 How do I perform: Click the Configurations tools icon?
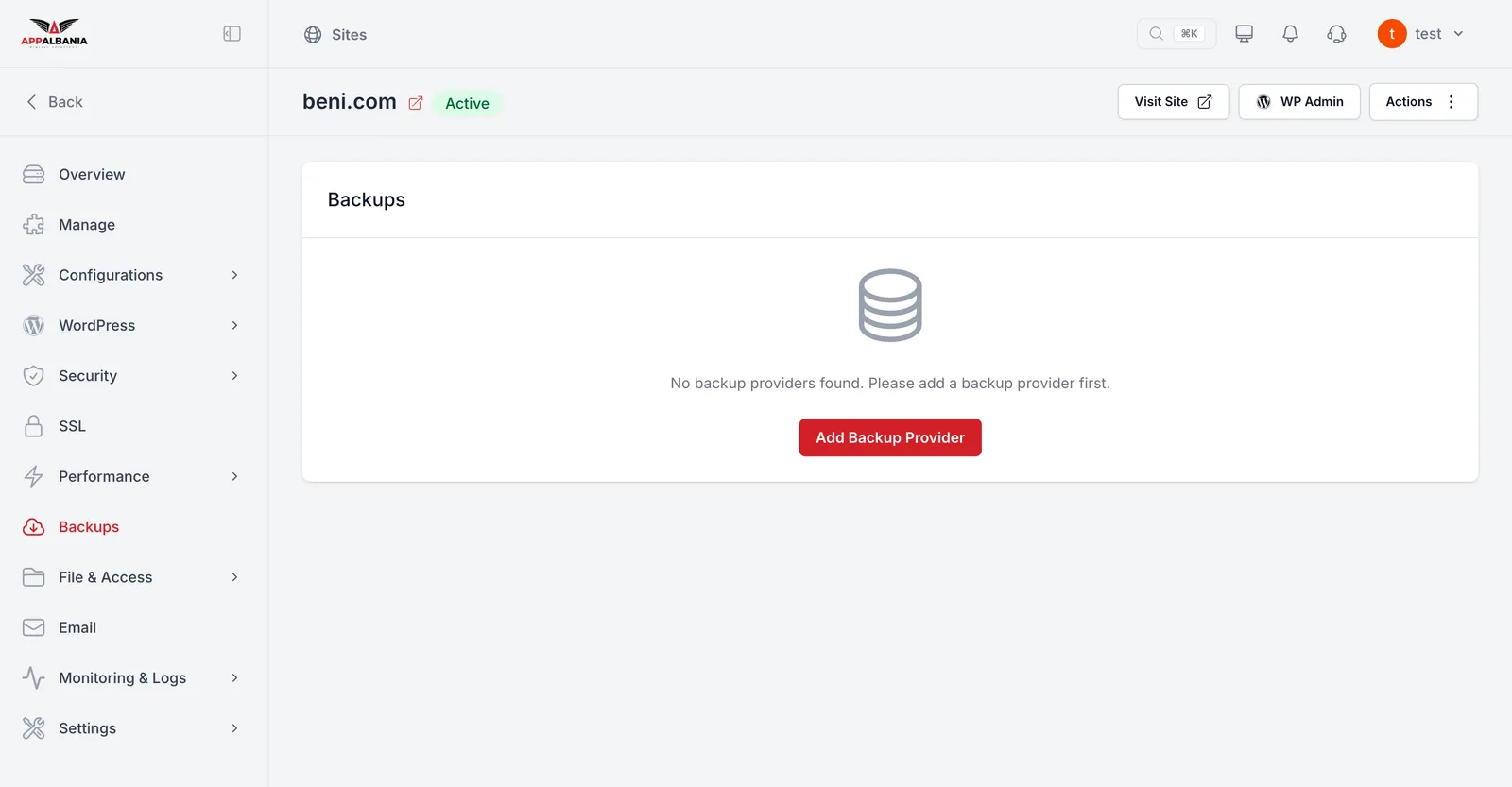pos(34,275)
